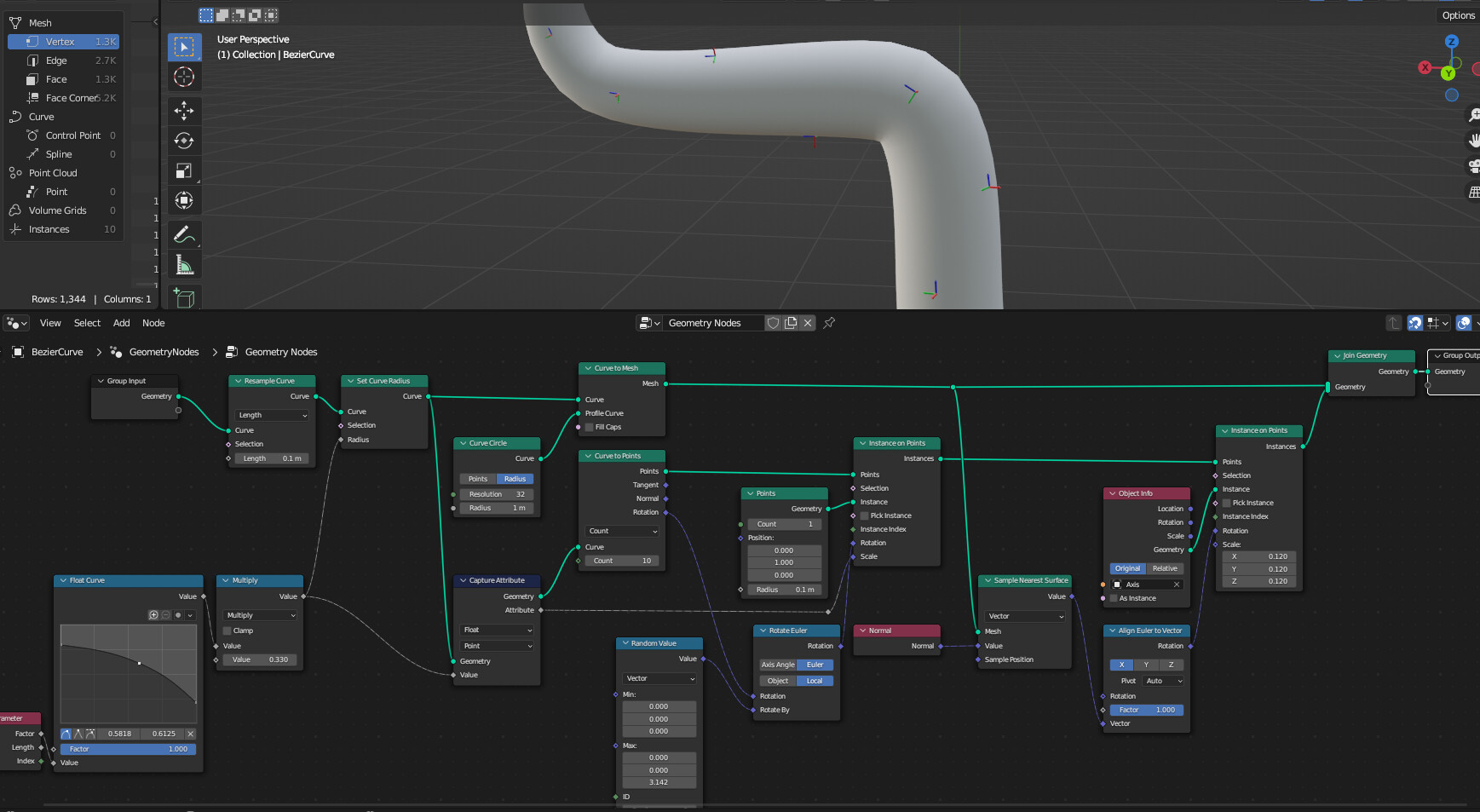Click the Add Cube tool
This screenshot has width=1480, height=812.
click(x=184, y=297)
